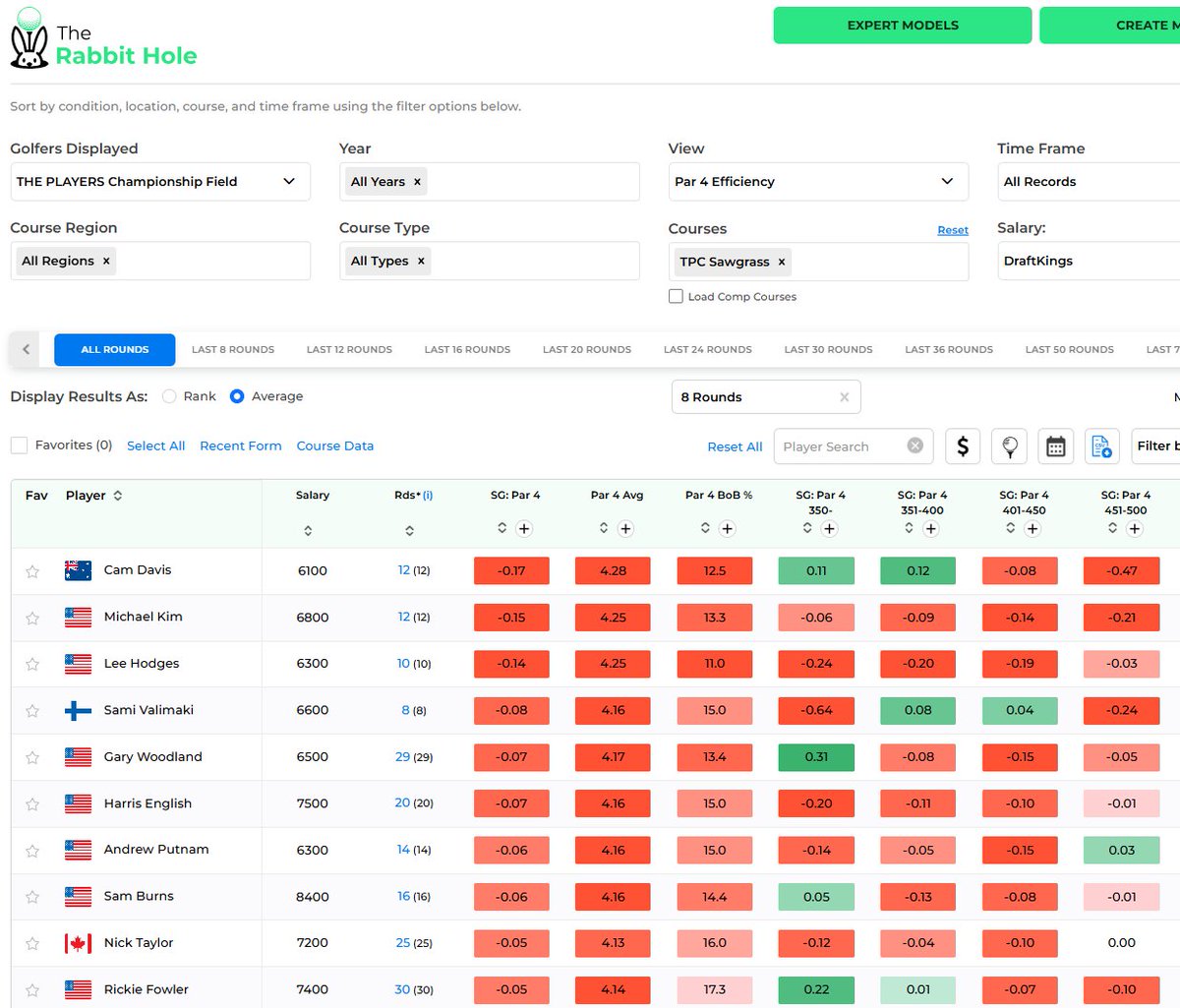
Task: Click plus icon under SG: Par 4 350- column
Action: tap(829, 529)
